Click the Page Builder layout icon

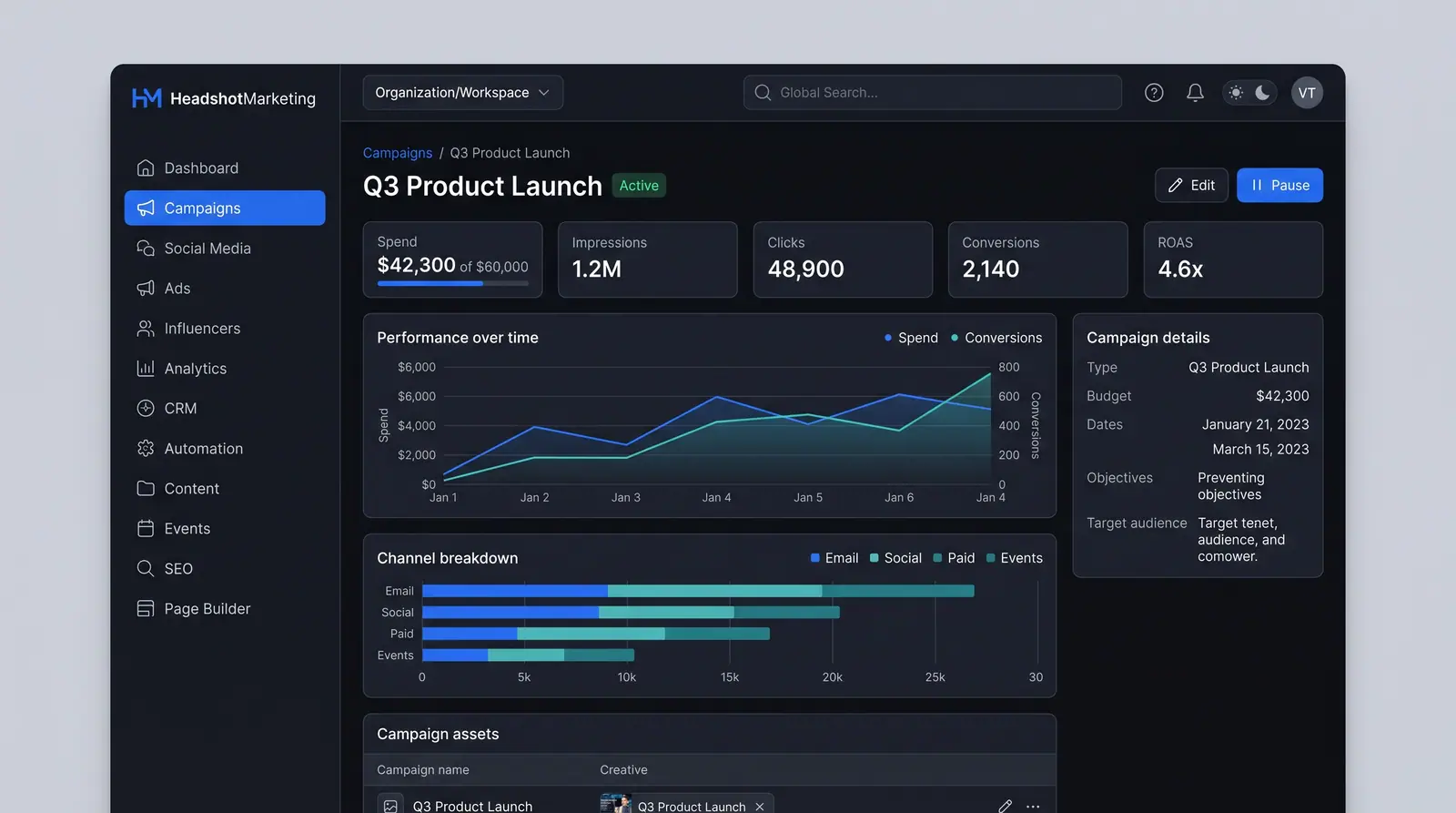tap(146, 608)
